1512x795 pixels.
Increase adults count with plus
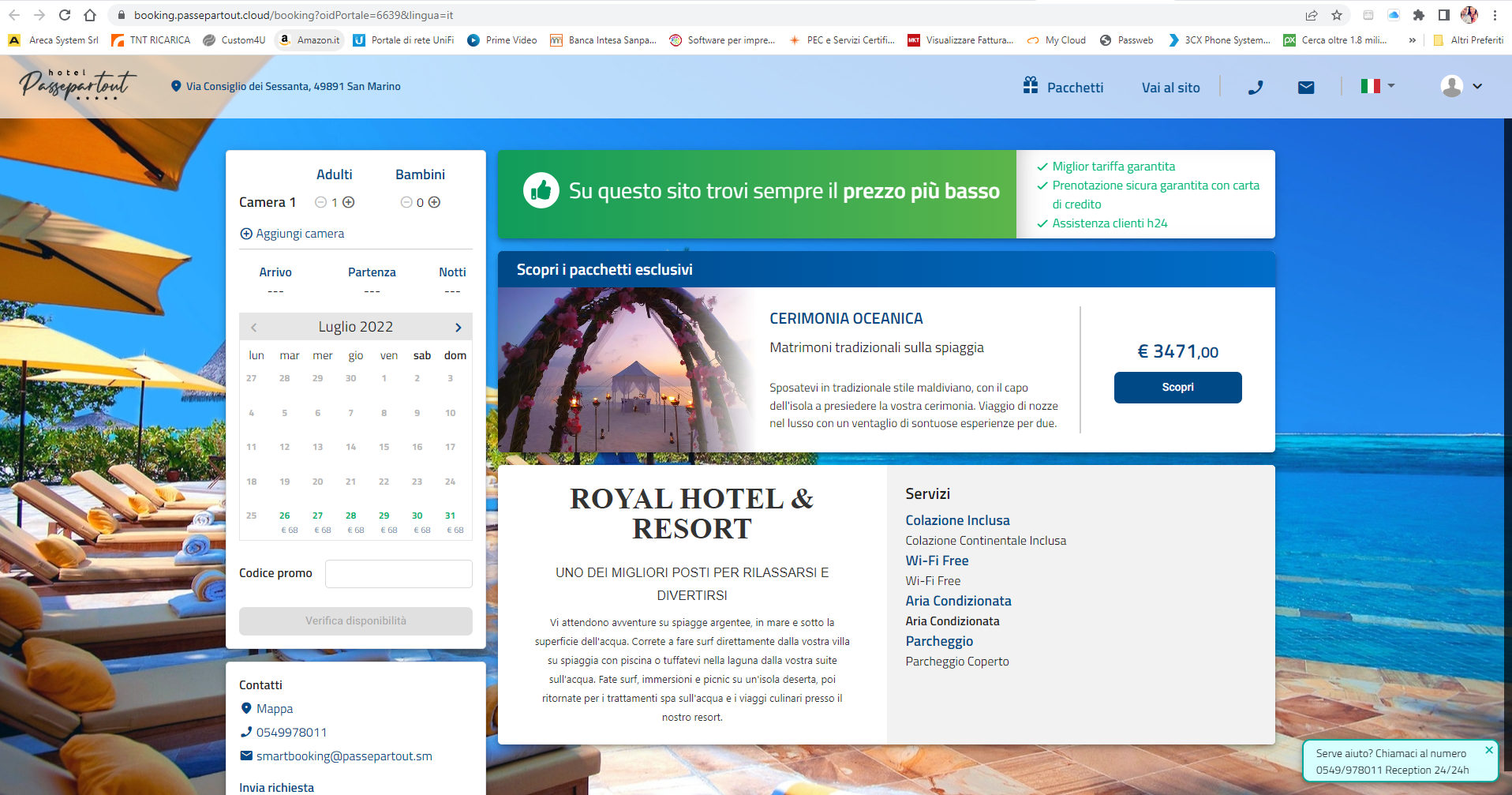(x=348, y=202)
